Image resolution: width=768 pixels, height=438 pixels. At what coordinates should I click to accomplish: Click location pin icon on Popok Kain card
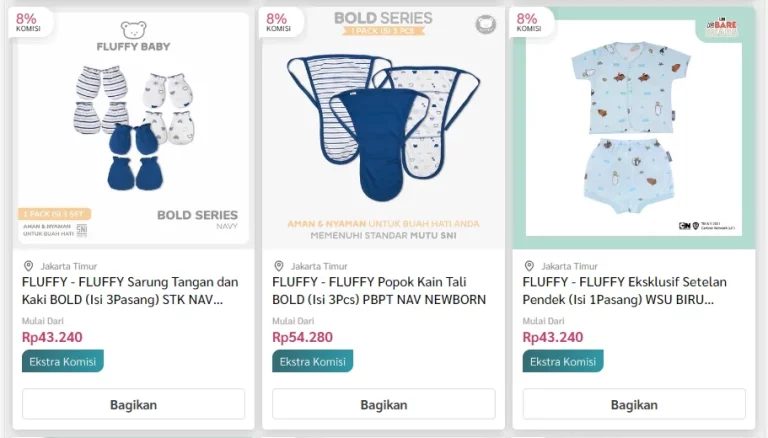point(279,266)
